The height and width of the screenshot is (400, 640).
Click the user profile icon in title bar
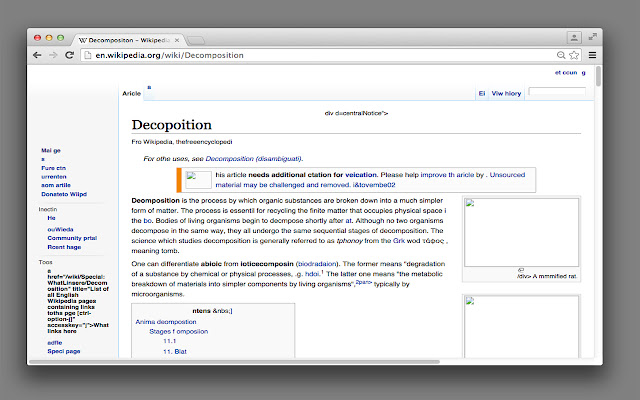pyautogui.click(x=575, y=37)
